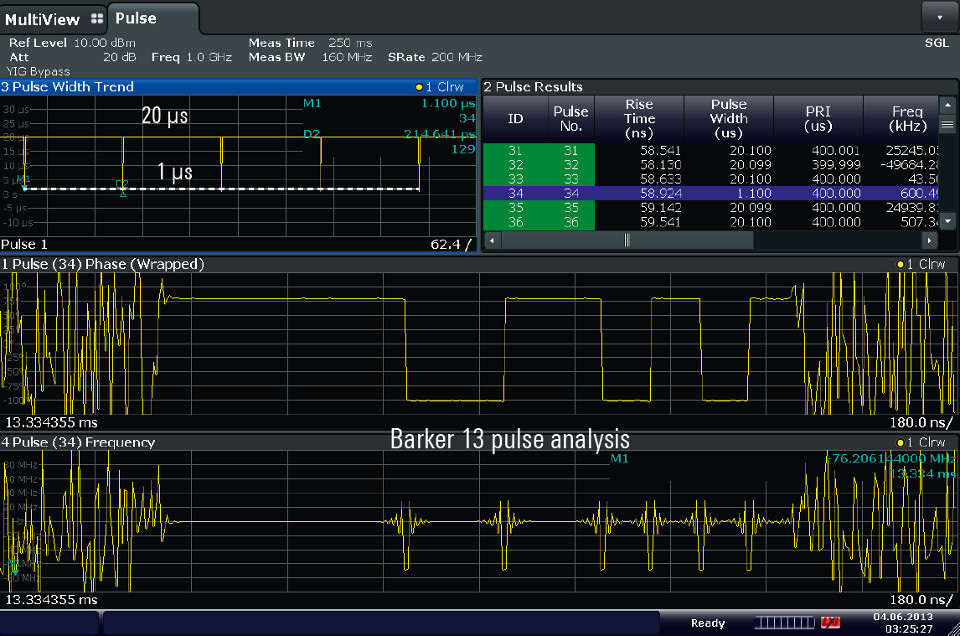Click the PRI column header
Screen dimensions: 960x636
click(819, 118)
